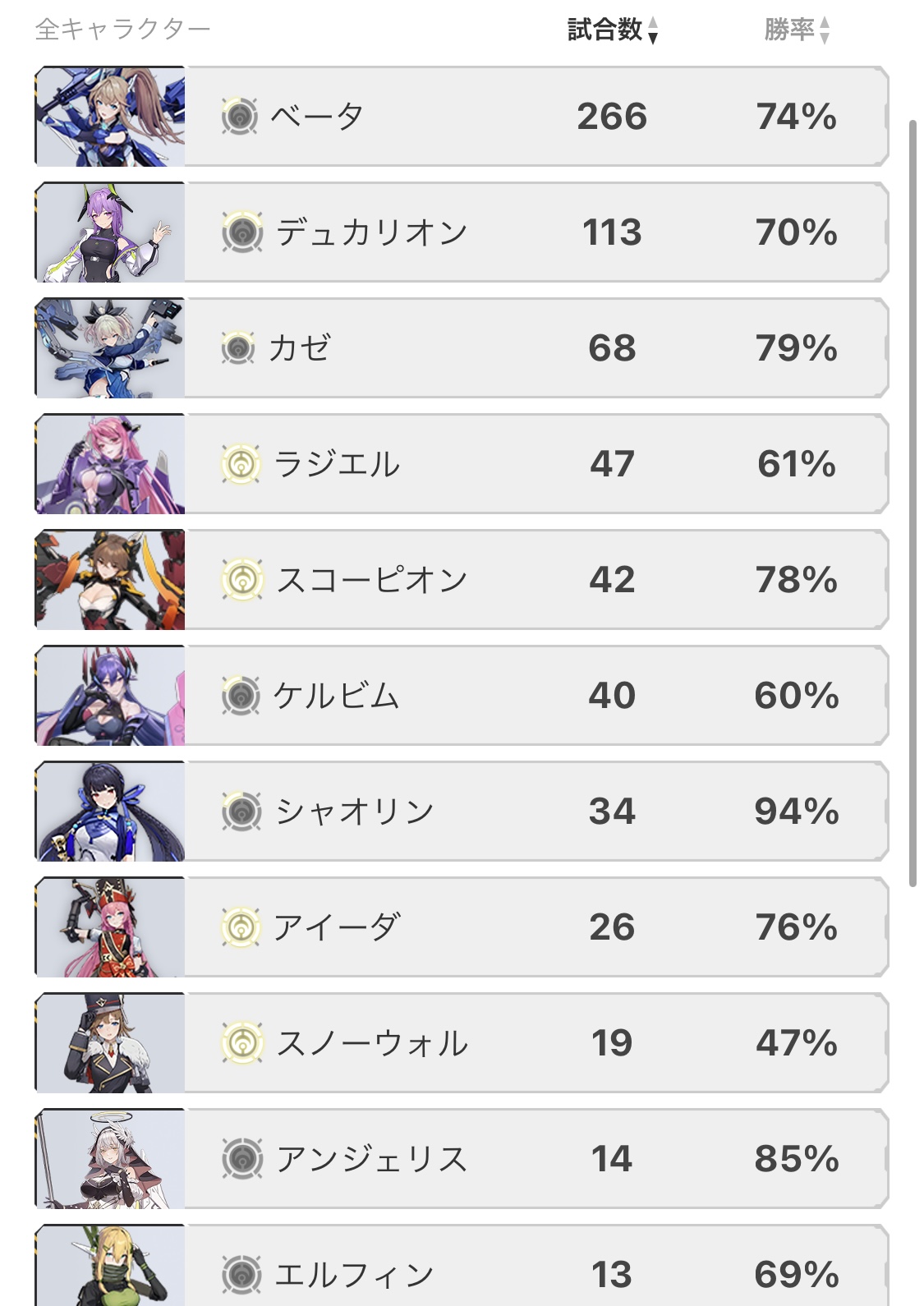This screenshot has width=924, height=1306.
Task: Sort by 勝率 using its arrow
Action: (x=825, y=30)
